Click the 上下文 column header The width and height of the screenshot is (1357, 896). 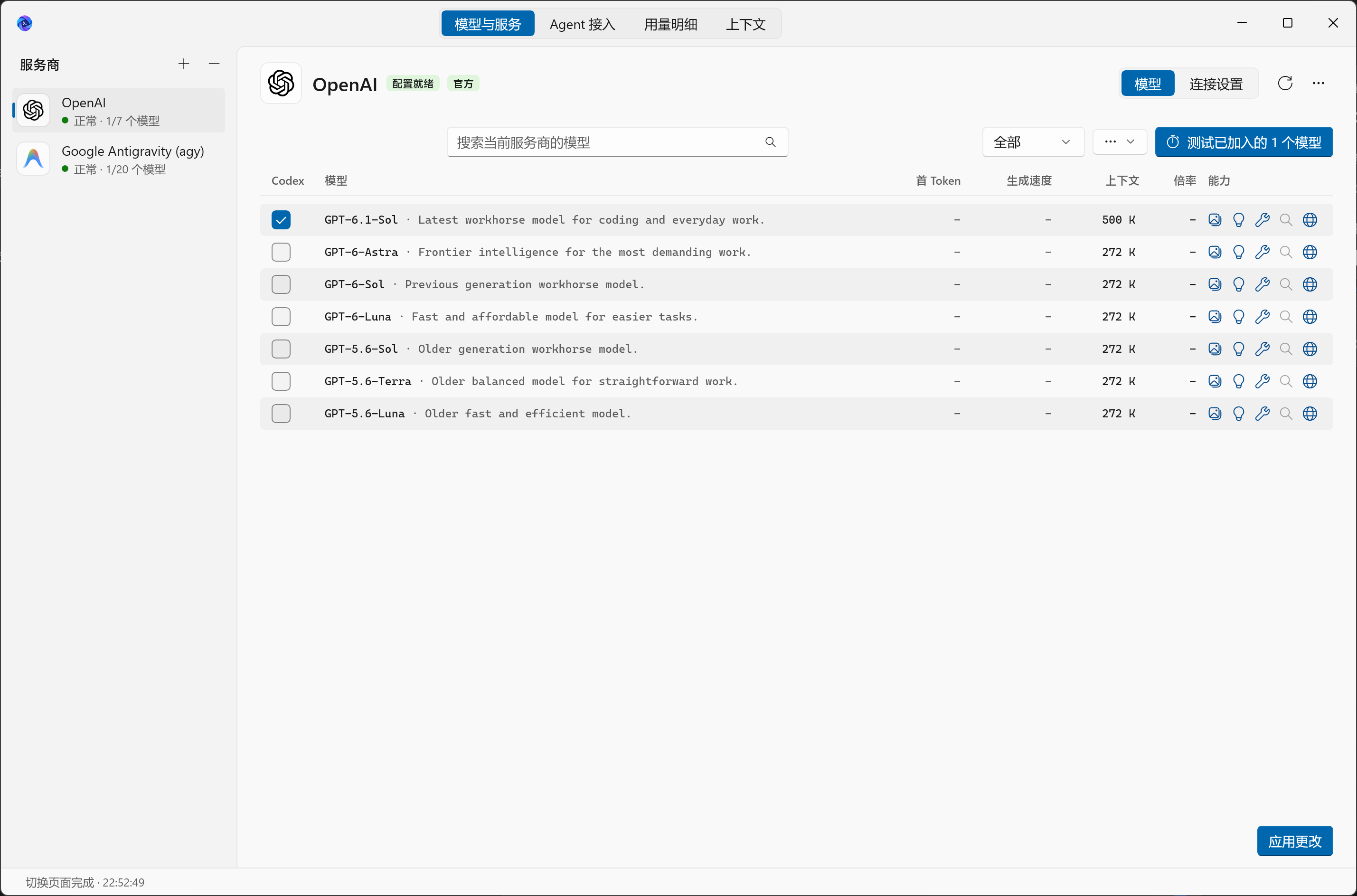coord(1122,180)
